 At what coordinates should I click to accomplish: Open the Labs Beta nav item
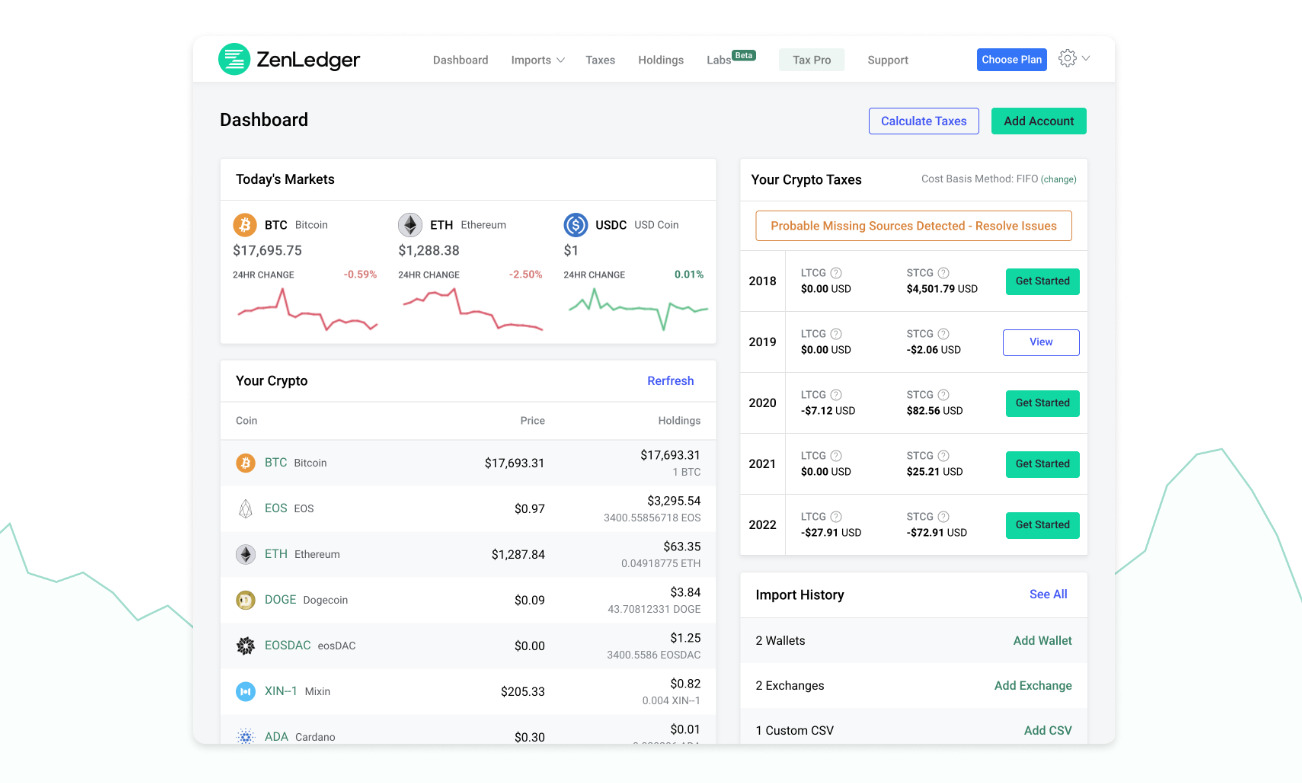pyautogui.click(x=731, y=59)
